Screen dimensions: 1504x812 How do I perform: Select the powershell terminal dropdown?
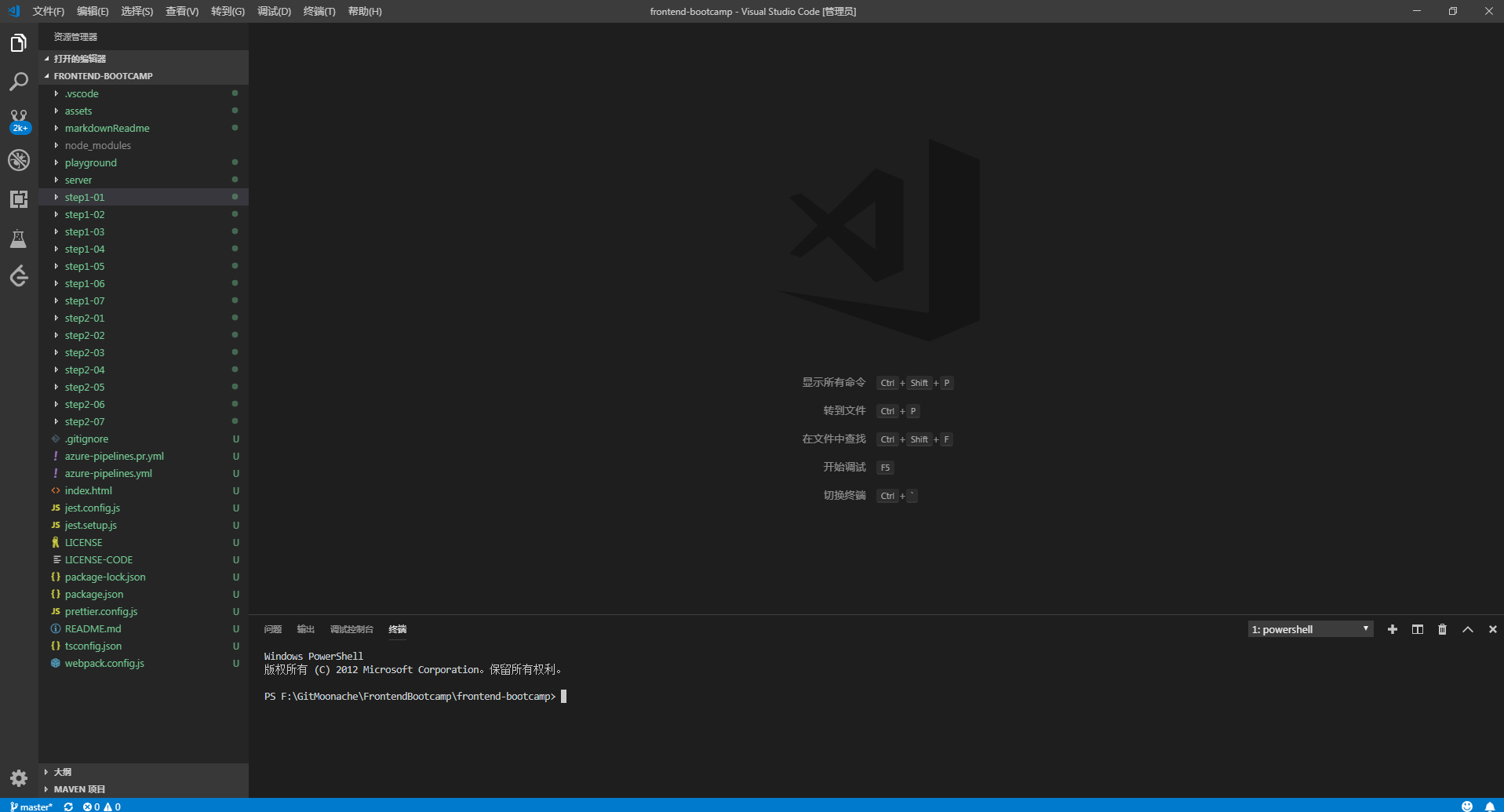(1310, 629)
